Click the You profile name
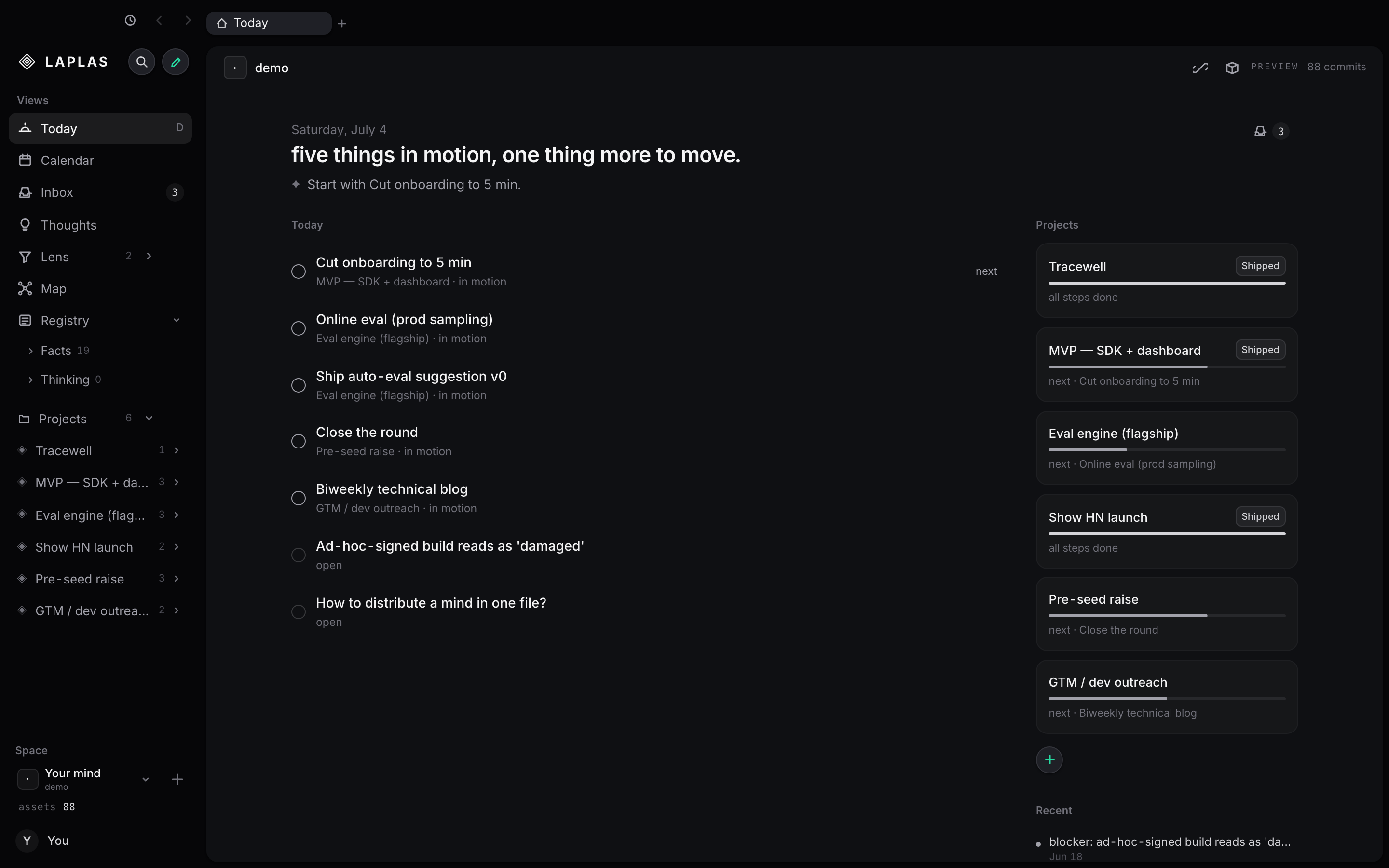This screenshot has height=868, width=1389. (x=58, y=841)
